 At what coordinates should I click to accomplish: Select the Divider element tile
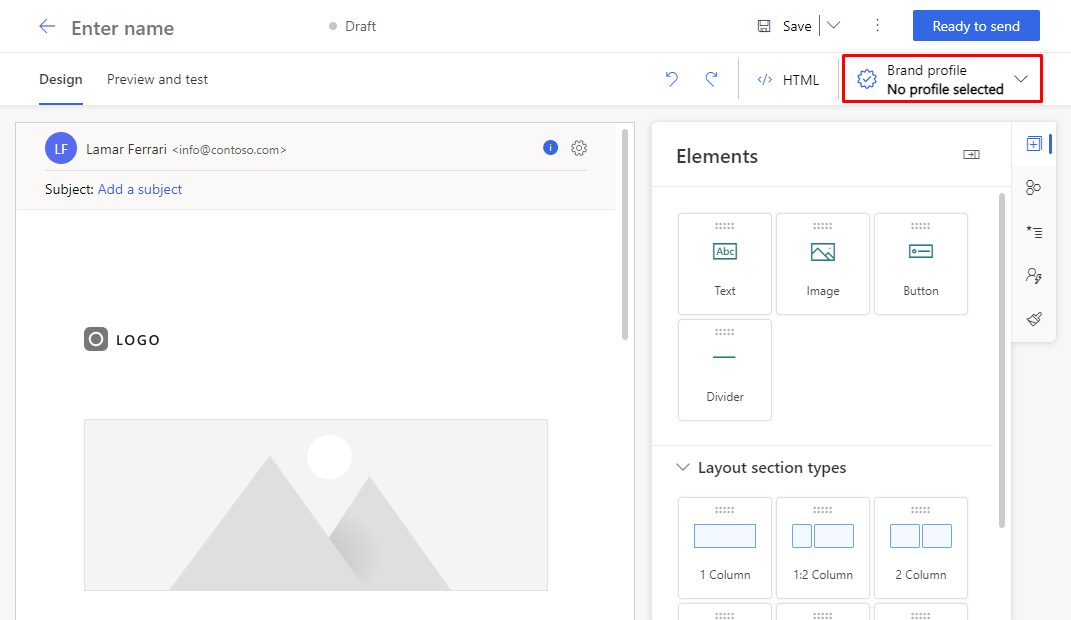[x=725, y=370]
